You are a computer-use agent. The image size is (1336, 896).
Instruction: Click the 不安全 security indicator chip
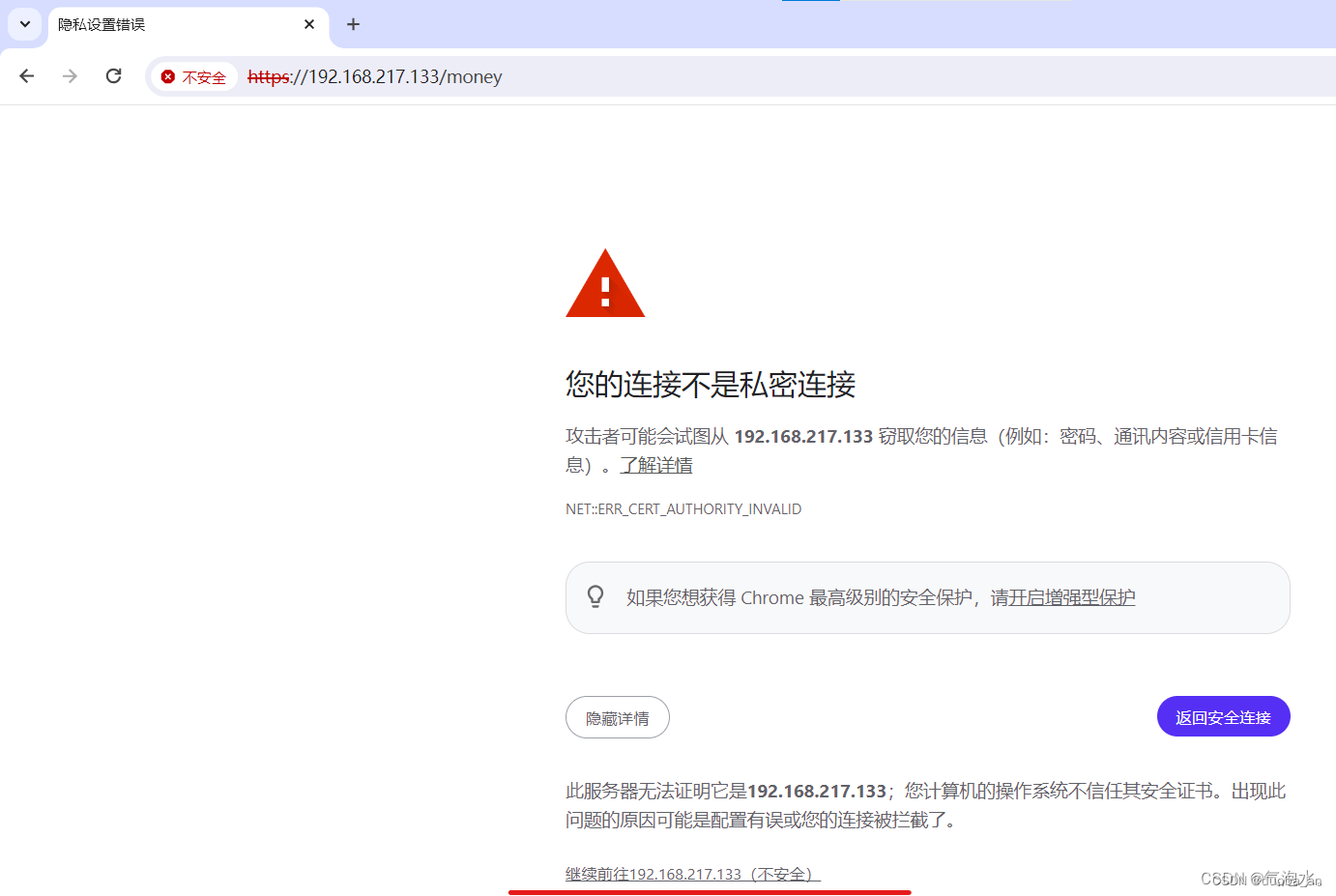click(x=193, y=76)
